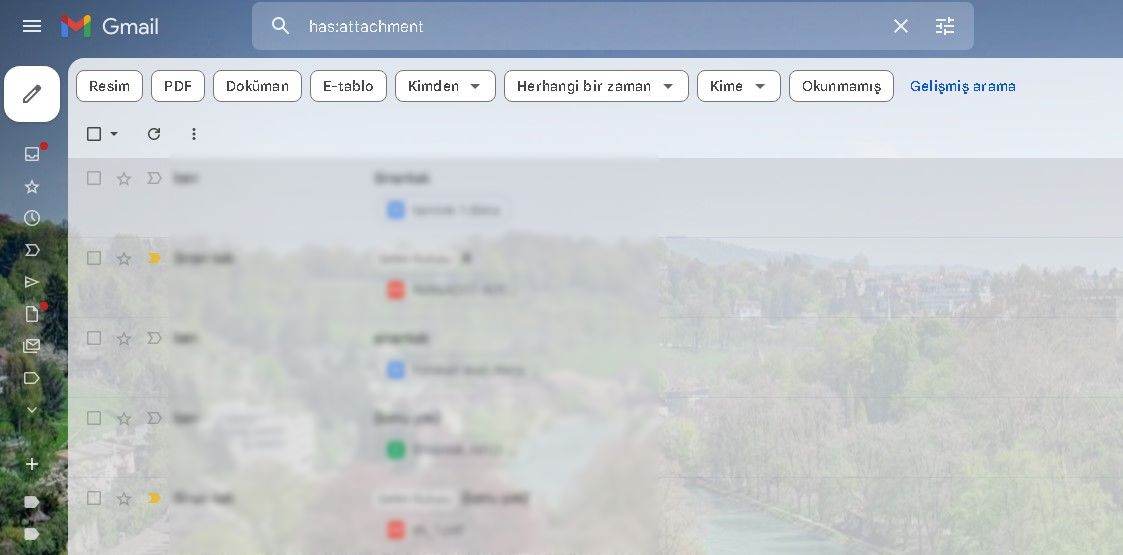This screenshot has height=555, width=1123.
Task: Open Inbox from the sidebar
Action: (32, 154)
